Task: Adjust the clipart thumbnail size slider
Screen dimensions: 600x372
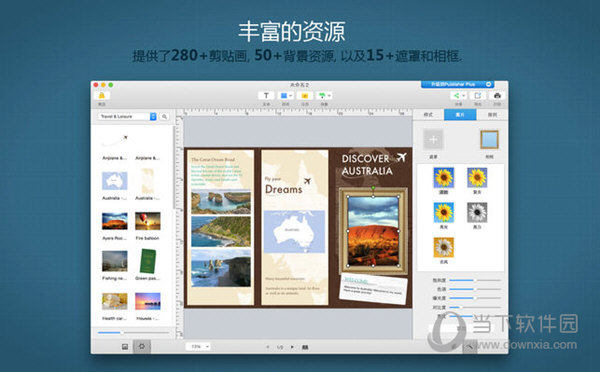Action: [133, 333]
